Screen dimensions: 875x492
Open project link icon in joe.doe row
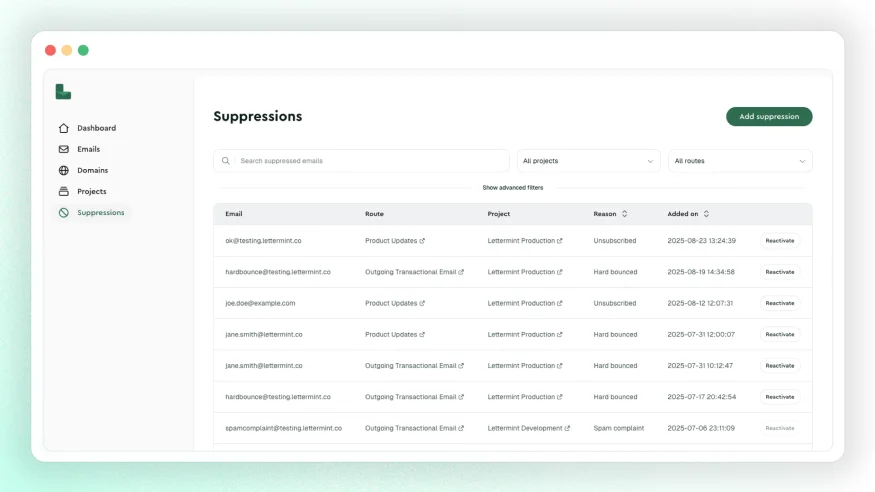pyautogui.click(x=560, y=303)
